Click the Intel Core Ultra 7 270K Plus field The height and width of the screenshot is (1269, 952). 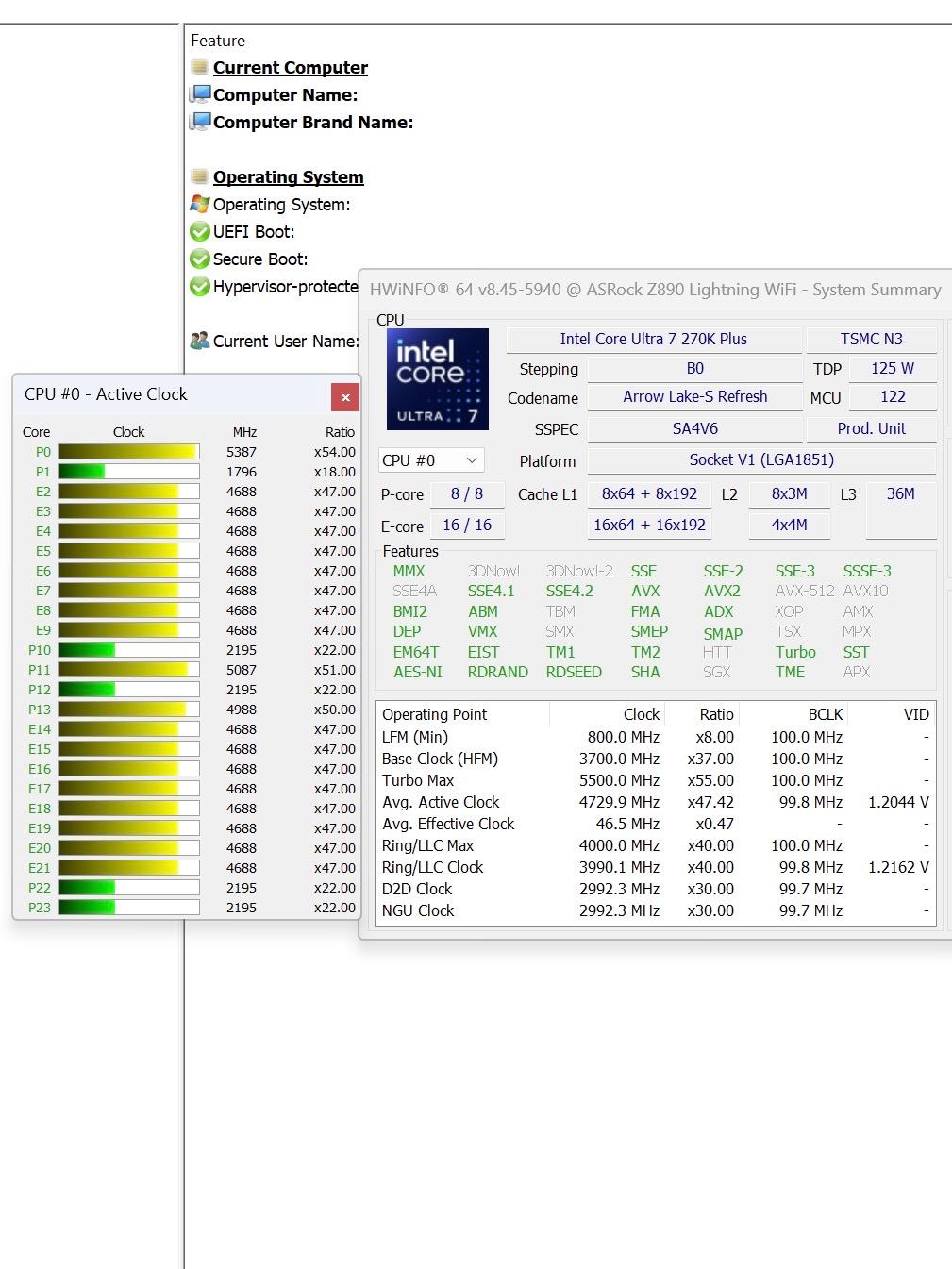coord(654,340)
